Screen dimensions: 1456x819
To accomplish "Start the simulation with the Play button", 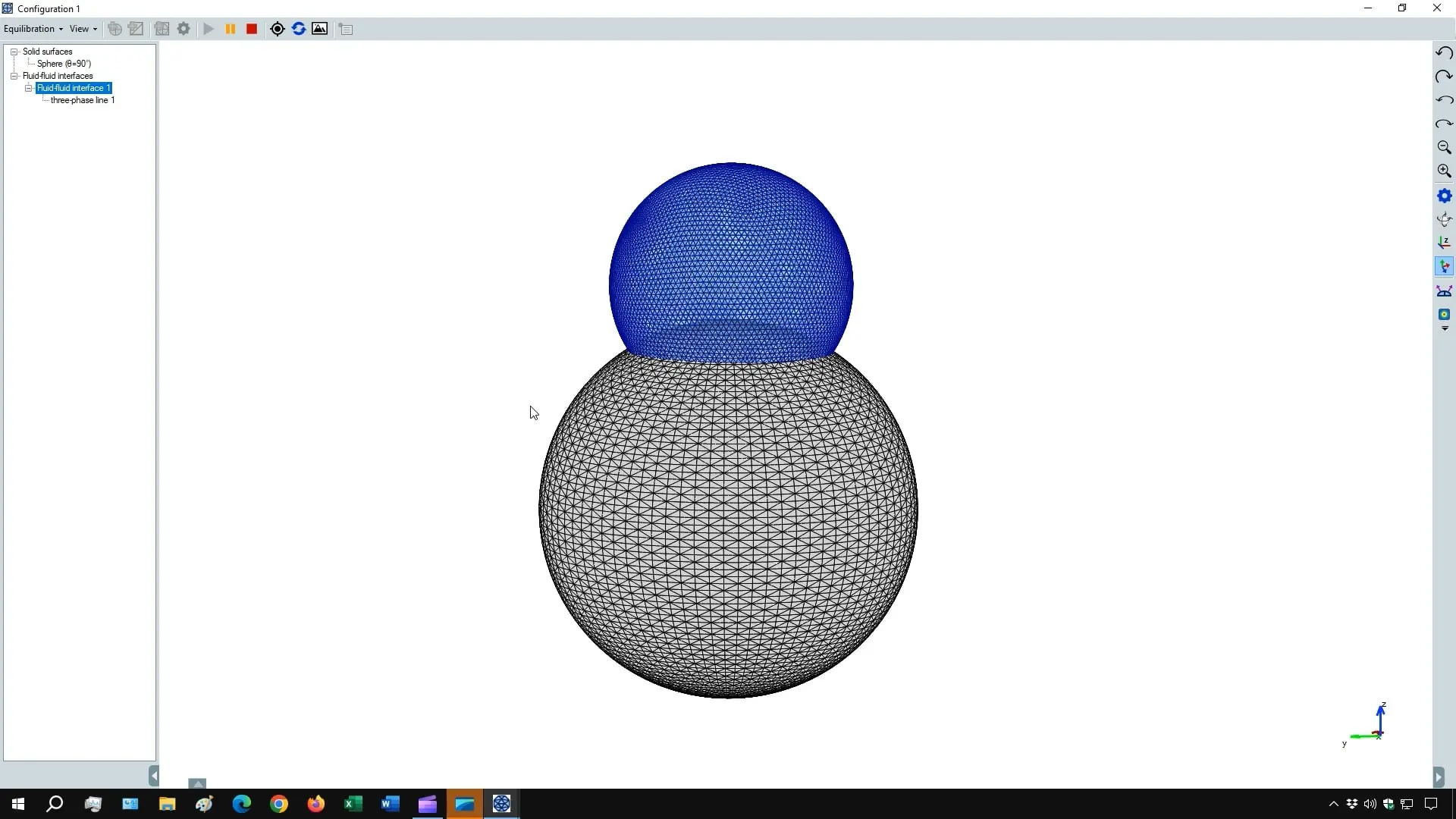I will coord(209,29).
